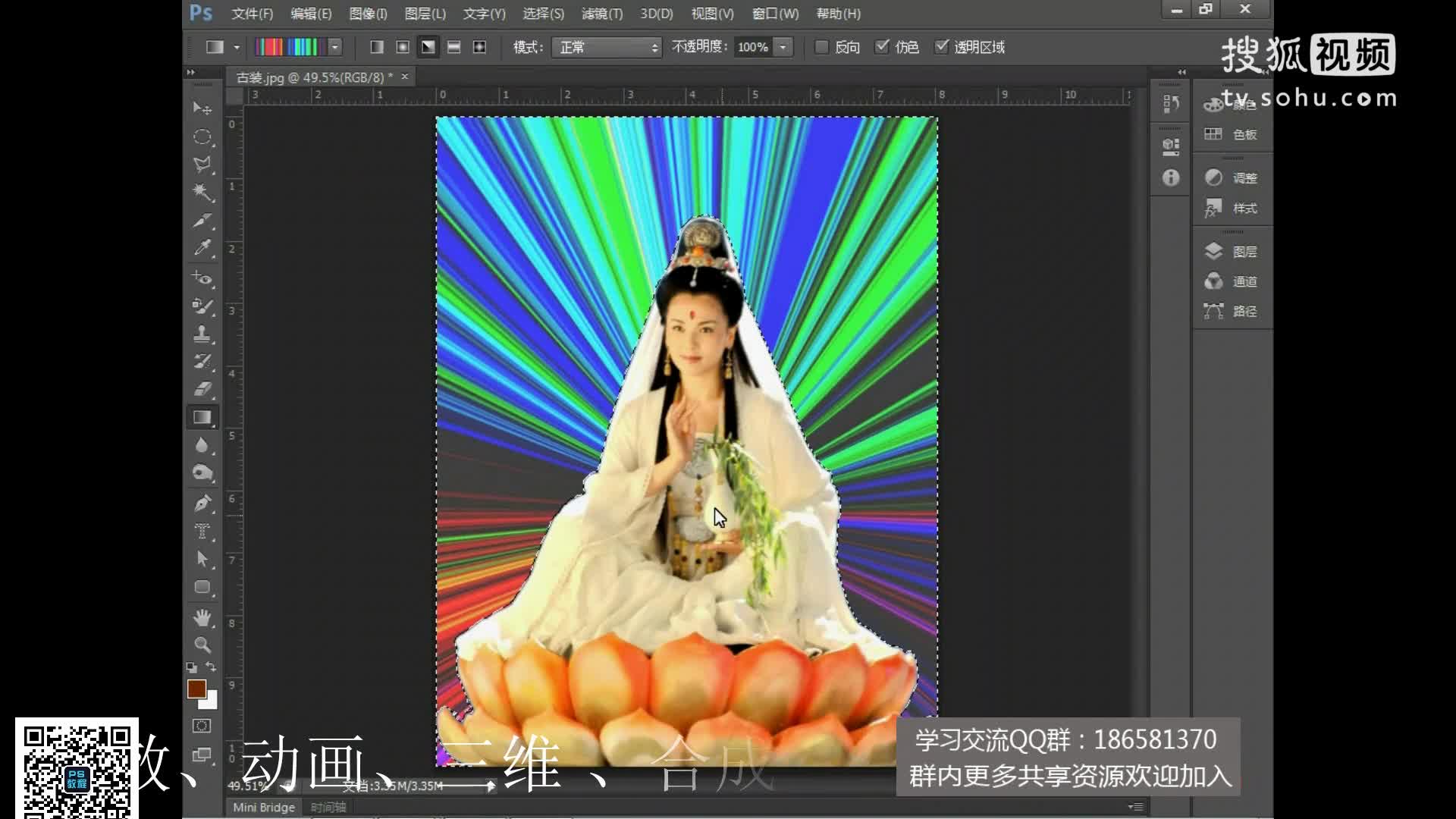Open the History panel icon

pyautogui.click(x=1171, y=104)
